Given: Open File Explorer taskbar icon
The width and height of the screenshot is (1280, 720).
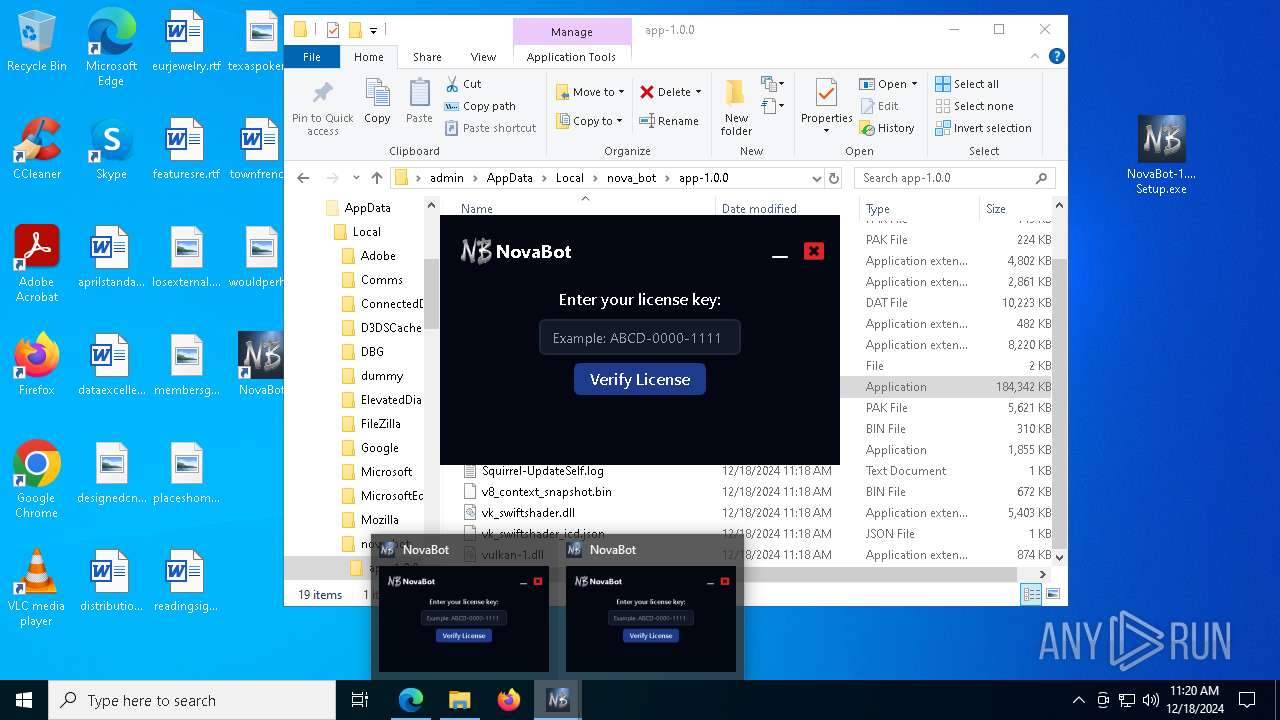Looking at the screenshot, I should coord(459,700).
